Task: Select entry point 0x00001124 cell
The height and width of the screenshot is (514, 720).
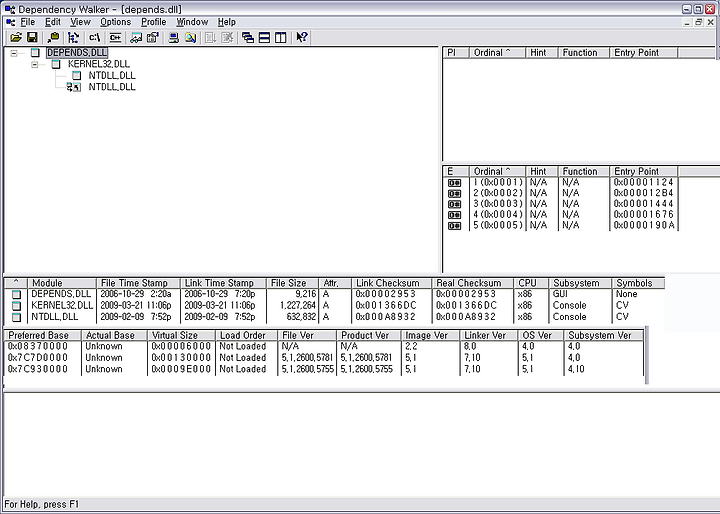Action: pos(643,182)
